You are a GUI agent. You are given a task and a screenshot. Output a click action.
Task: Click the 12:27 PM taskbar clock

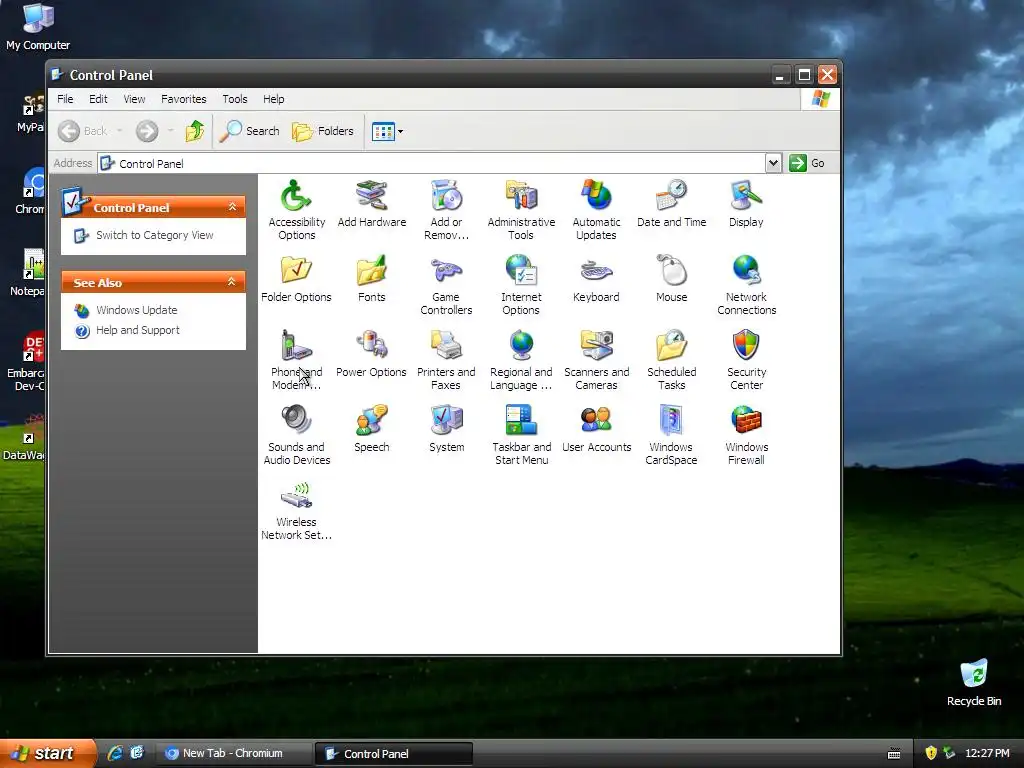coord(987,753)
